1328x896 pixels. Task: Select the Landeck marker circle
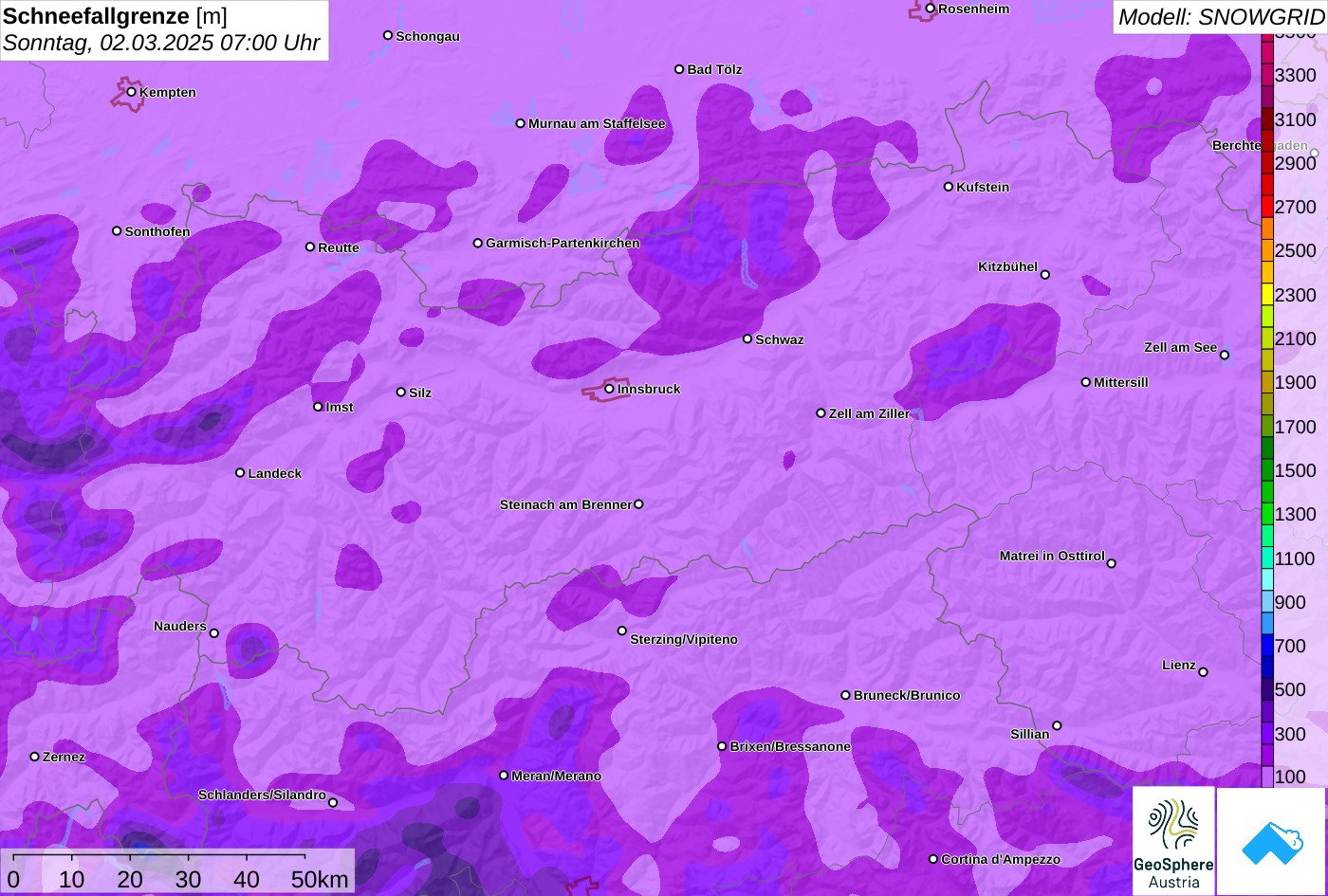pos(240,473)
